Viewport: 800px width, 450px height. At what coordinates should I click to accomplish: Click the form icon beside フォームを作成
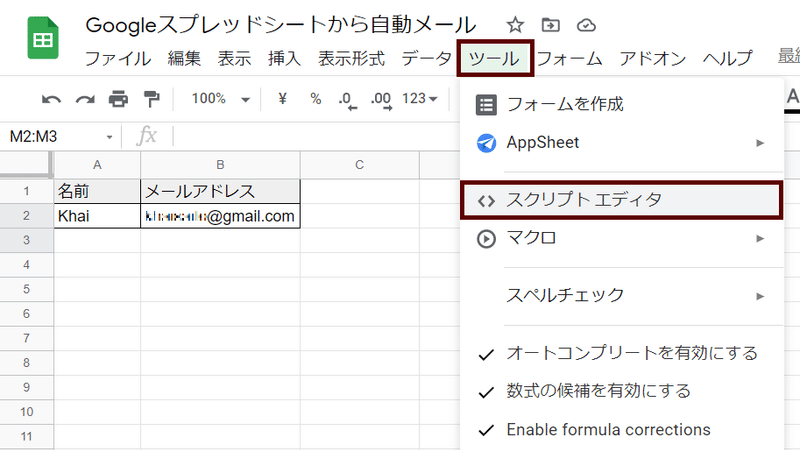(x=486, y=105)
